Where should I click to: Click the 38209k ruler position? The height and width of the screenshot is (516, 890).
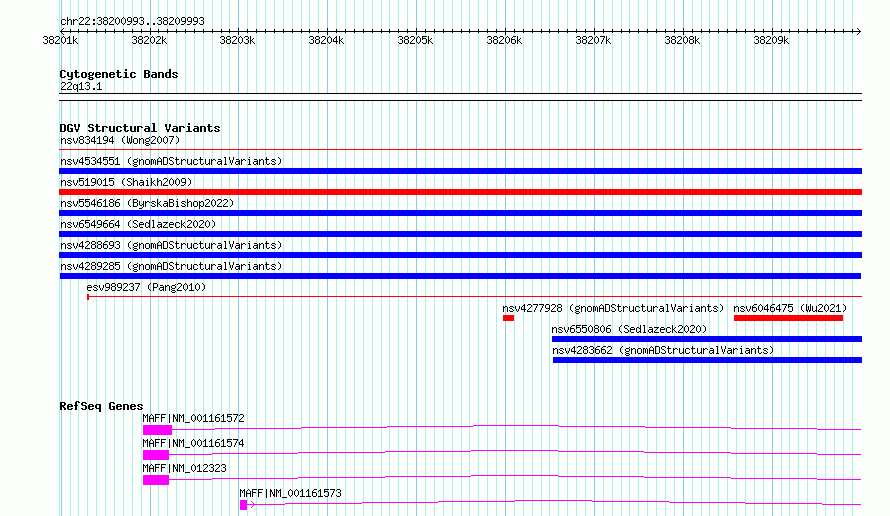[771, 40]
